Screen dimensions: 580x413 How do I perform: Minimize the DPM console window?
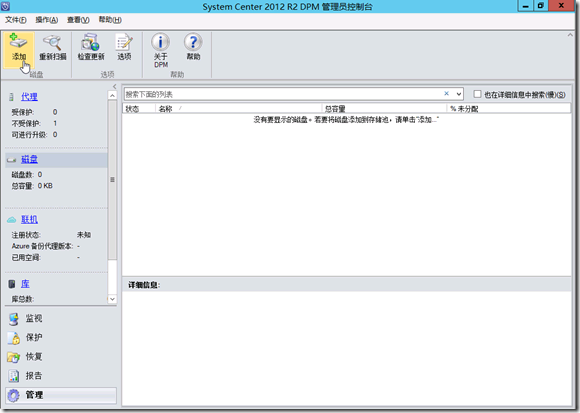(525, 6)
